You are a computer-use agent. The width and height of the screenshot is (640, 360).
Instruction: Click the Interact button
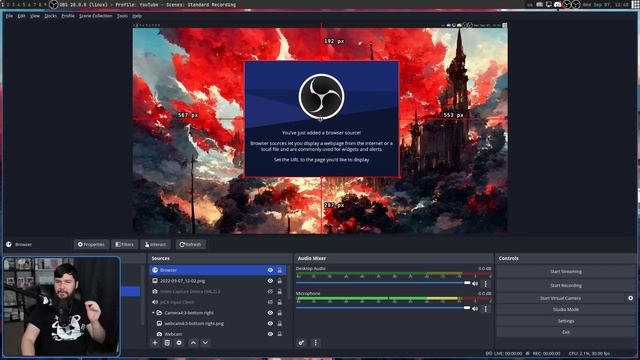tap(155, 244)
